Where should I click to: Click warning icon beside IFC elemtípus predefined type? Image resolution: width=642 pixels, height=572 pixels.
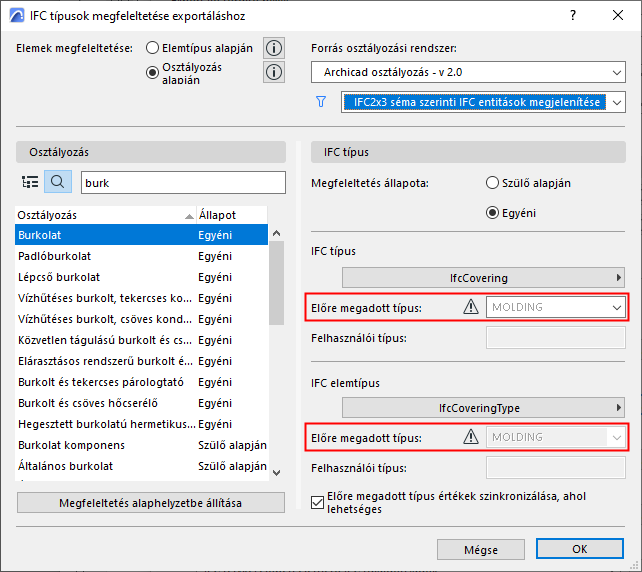point(471,437)
